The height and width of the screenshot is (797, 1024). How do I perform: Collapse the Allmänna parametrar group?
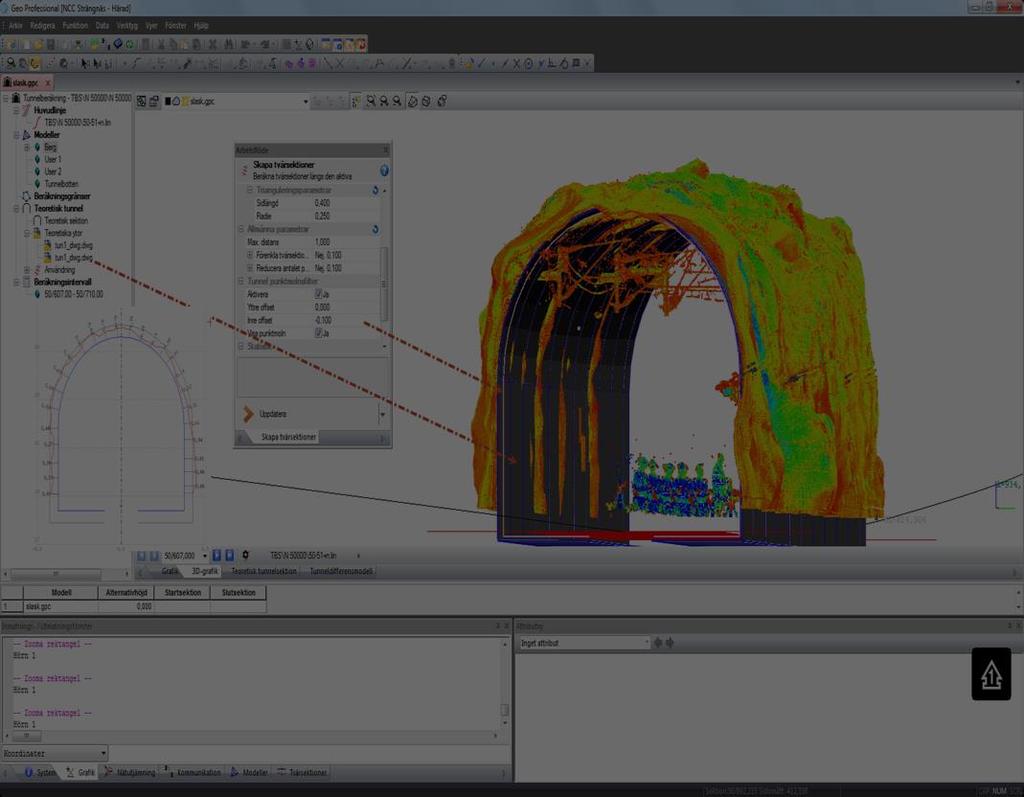(240, 229)
